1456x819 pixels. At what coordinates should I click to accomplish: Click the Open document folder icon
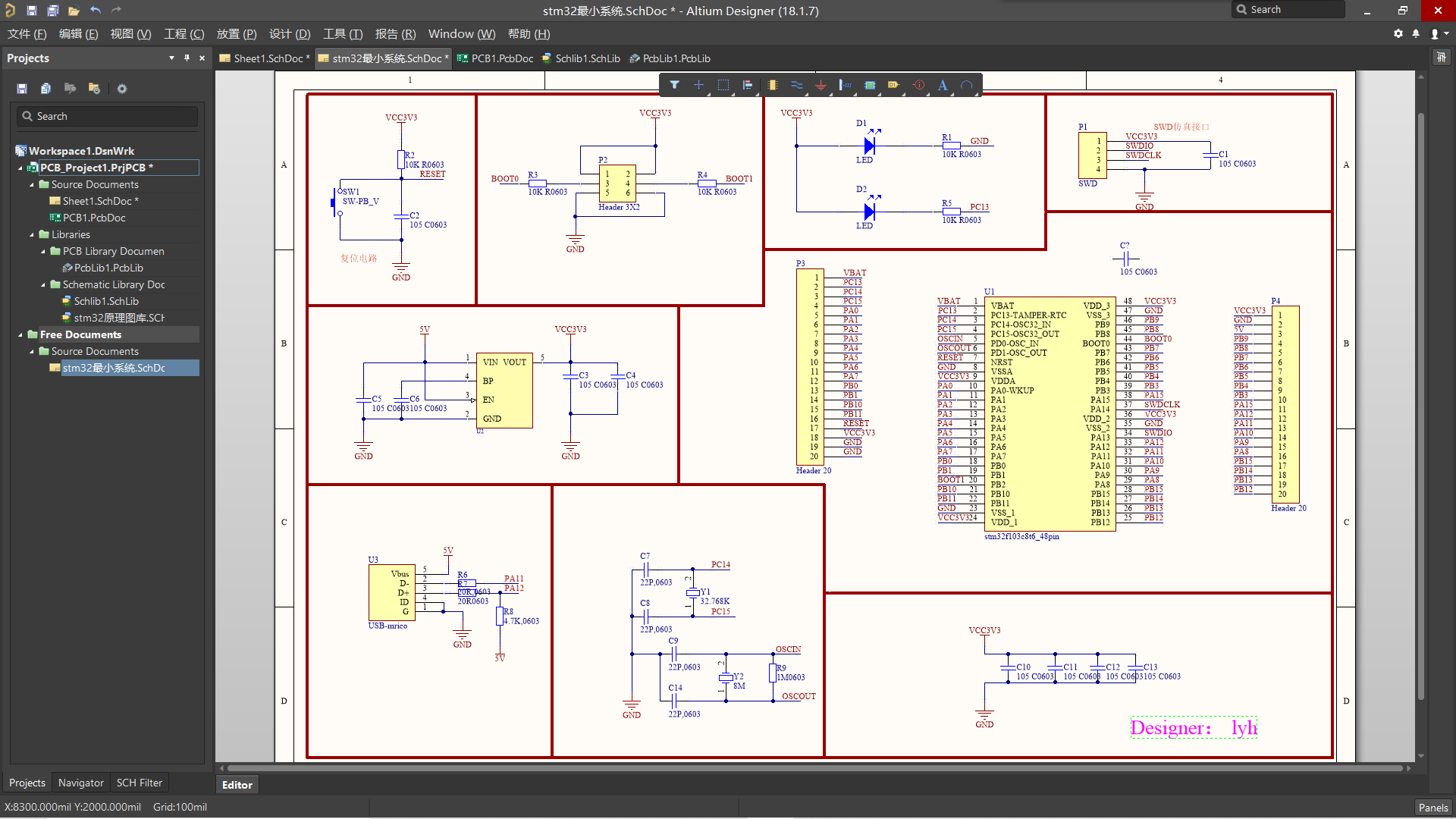coord(74,11)
